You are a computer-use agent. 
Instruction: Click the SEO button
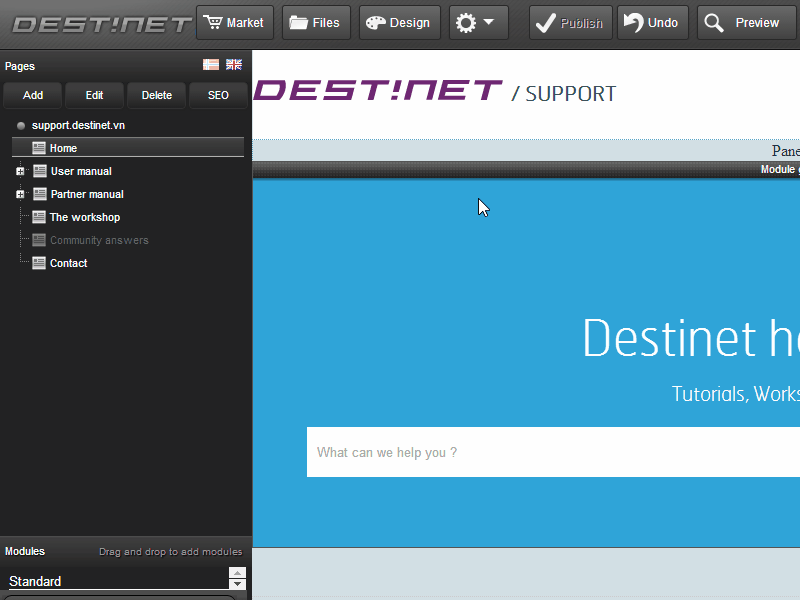(218, 96)
